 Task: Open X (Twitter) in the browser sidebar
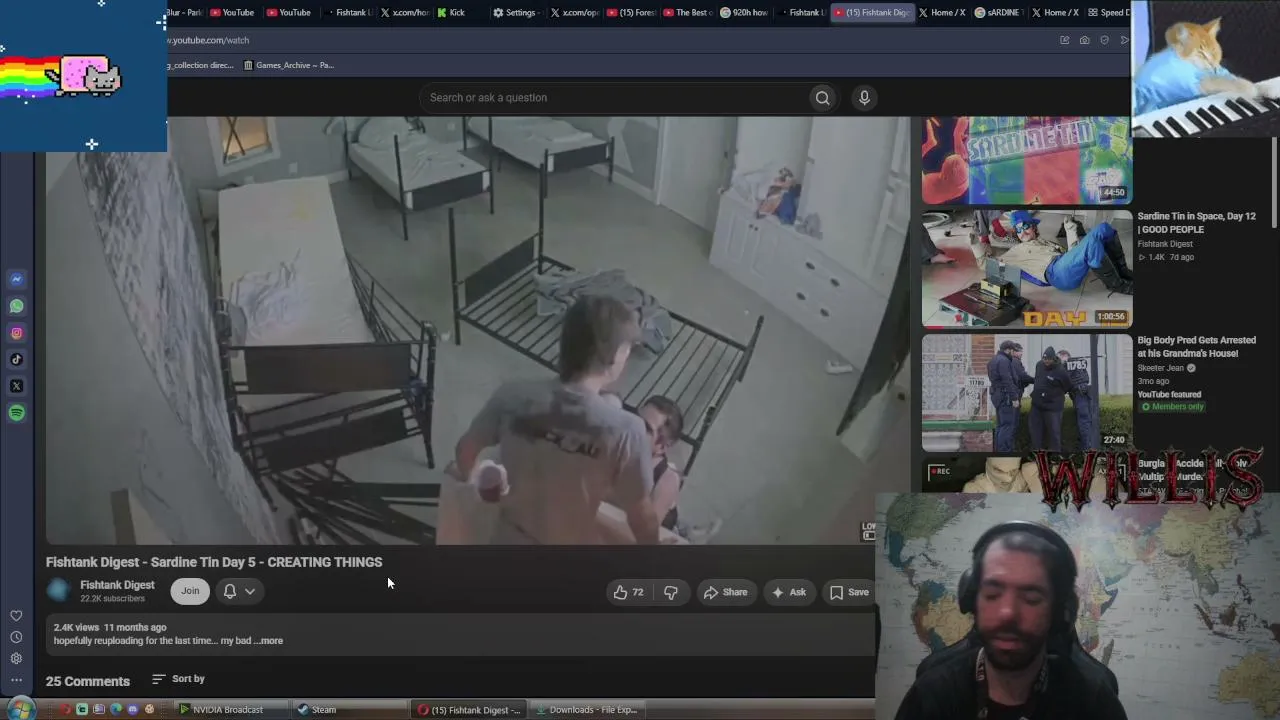(x=16, y=386)
